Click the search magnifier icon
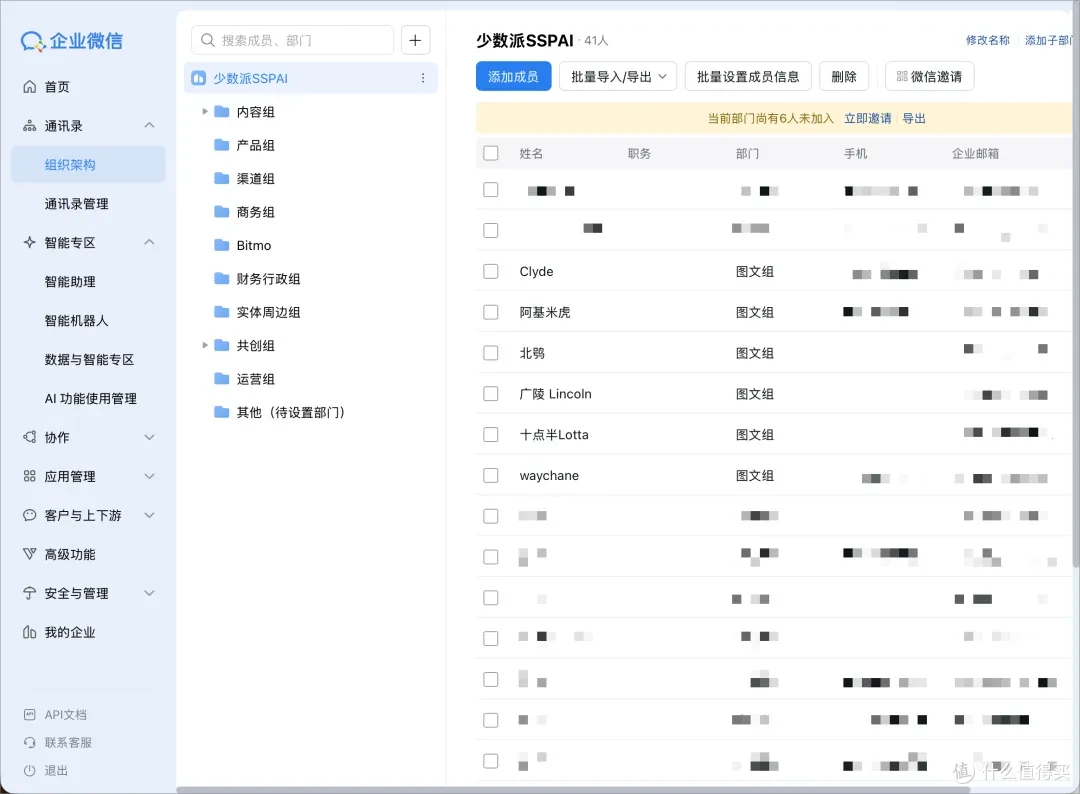Viewport: 1080px width, 794px height. click(x=207, y=41)
